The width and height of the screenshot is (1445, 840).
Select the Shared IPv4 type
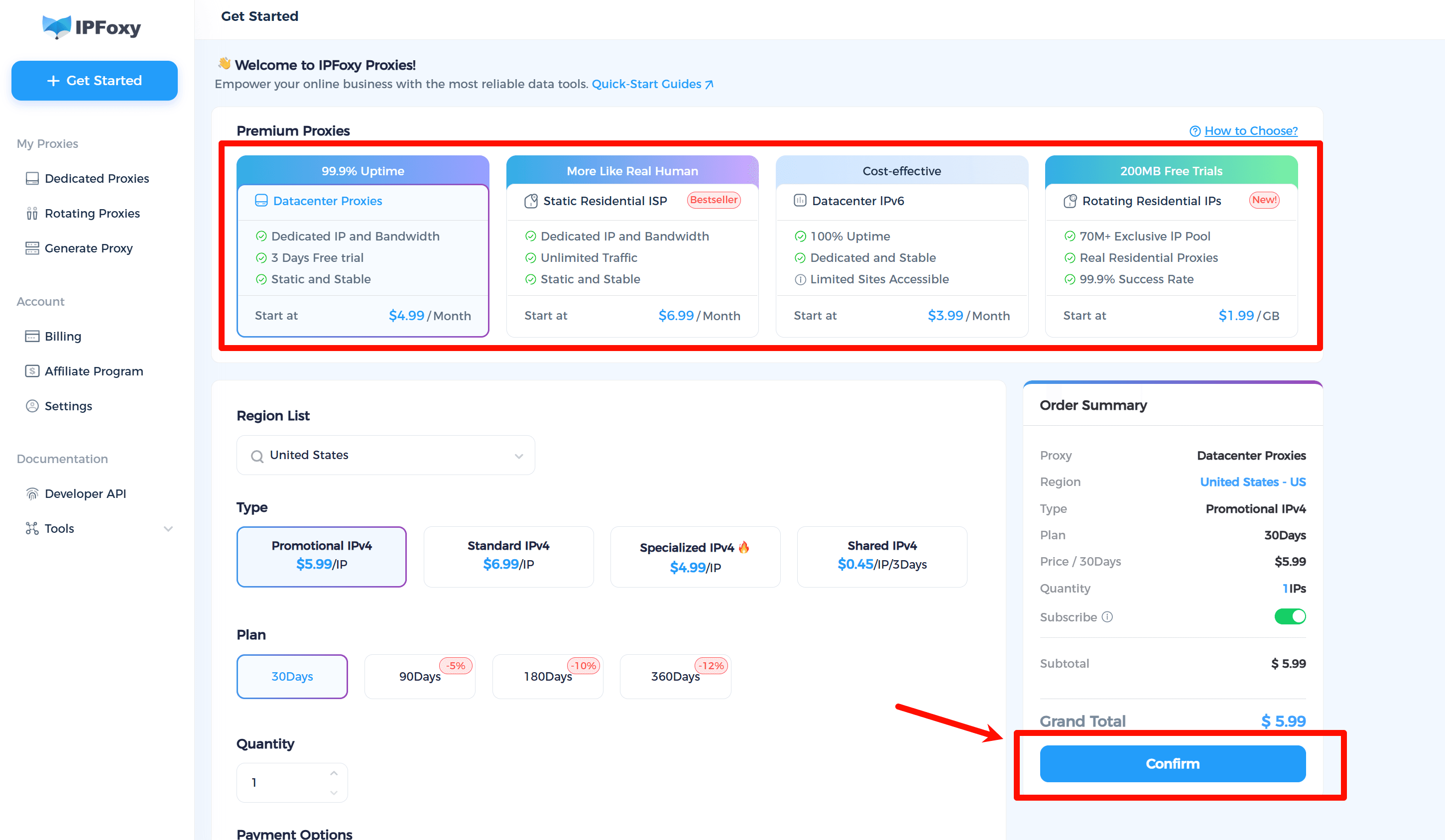(x=882, y=557)
